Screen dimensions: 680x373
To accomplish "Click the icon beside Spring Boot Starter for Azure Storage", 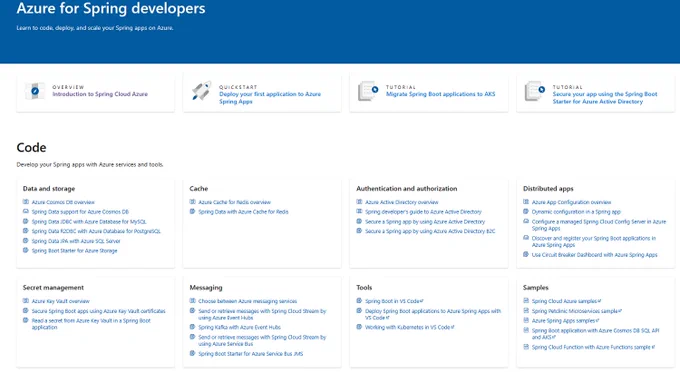I will 26,250.
